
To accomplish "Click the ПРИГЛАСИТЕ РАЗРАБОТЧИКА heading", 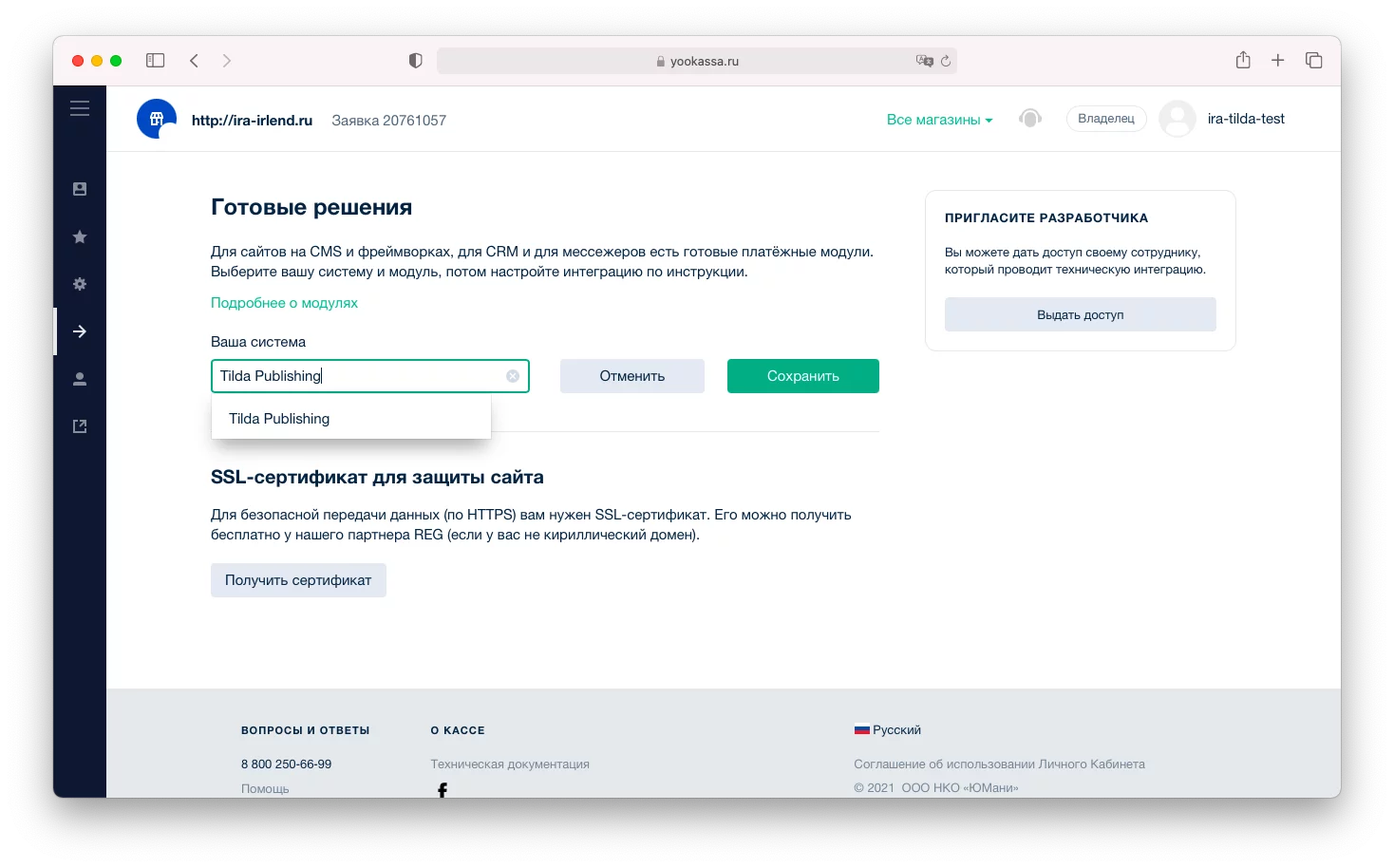I will pos(1046,217).
